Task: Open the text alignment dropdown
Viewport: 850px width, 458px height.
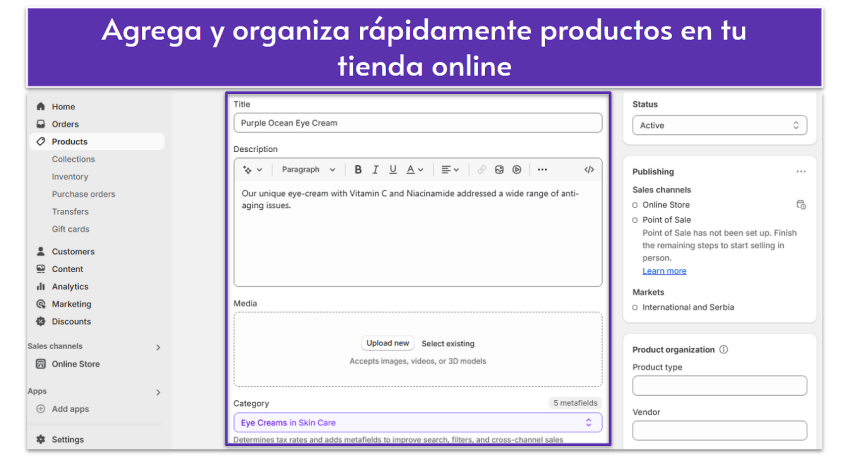Action: pos(450,170)
